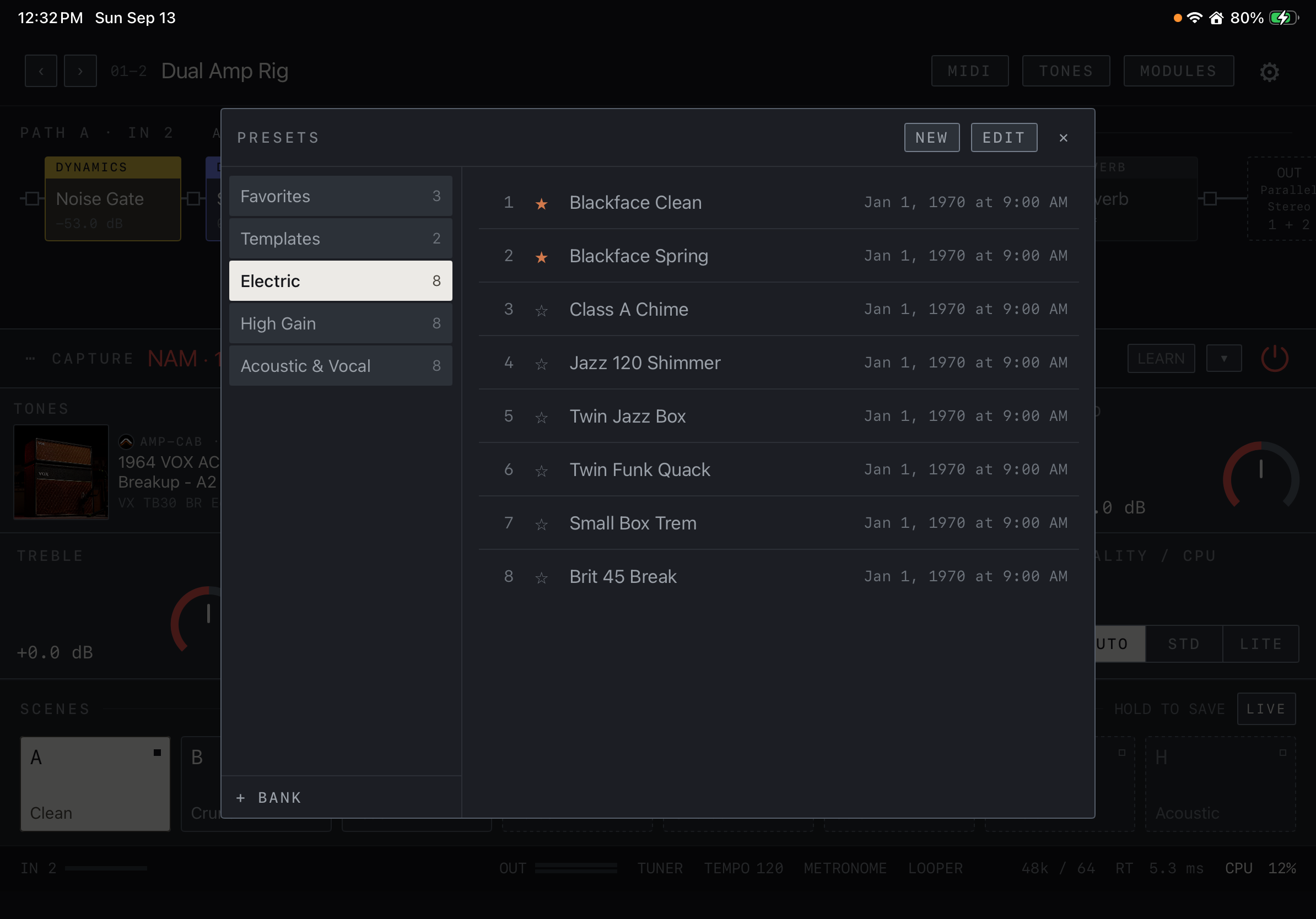Add a new bank
This screenshot has height=919, width=1316.
pos(269,797)
